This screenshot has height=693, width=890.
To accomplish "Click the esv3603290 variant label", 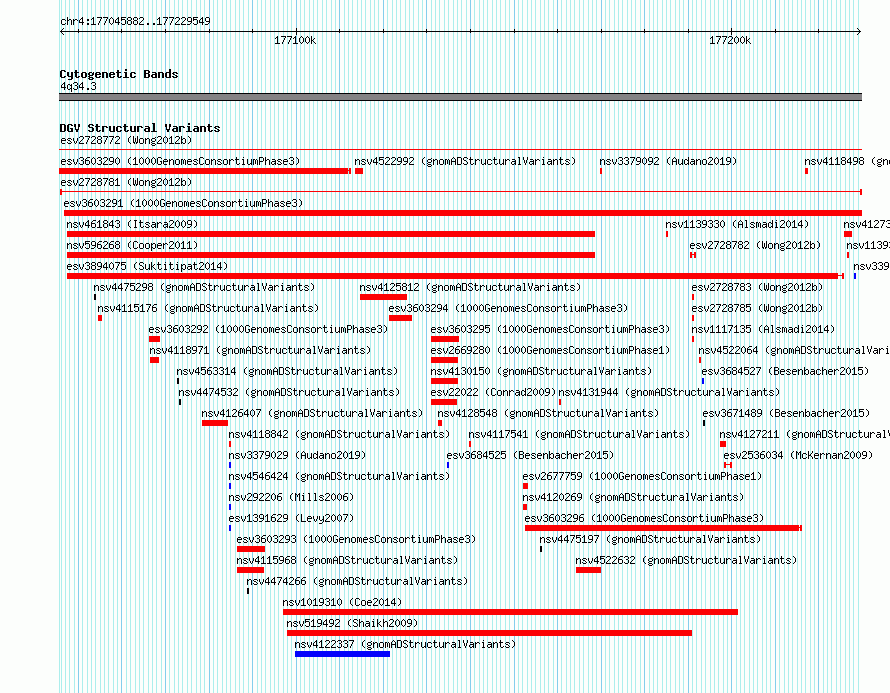I will (180, 161).
